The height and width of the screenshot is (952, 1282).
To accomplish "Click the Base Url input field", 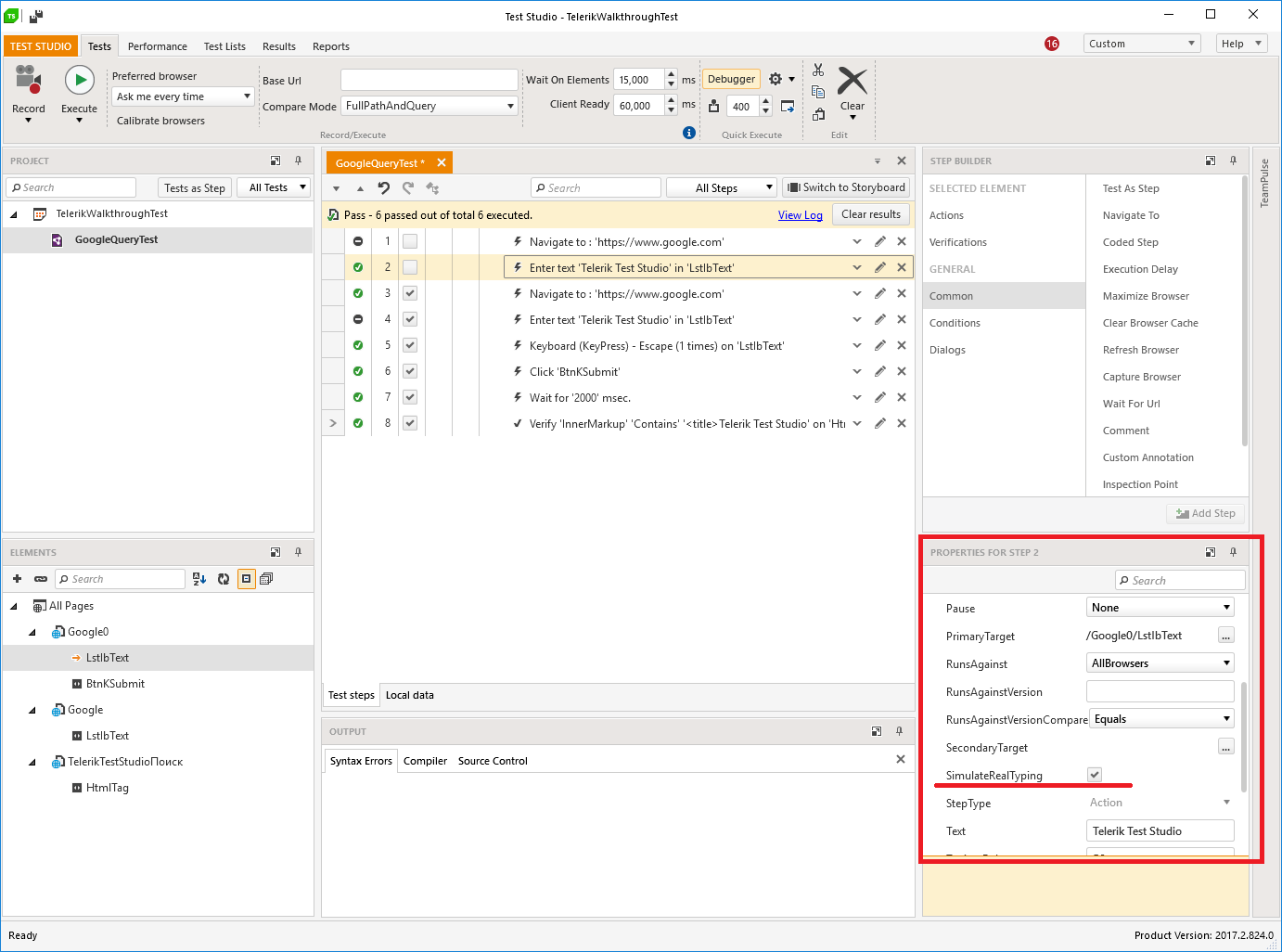I will [x=429, y=80].
